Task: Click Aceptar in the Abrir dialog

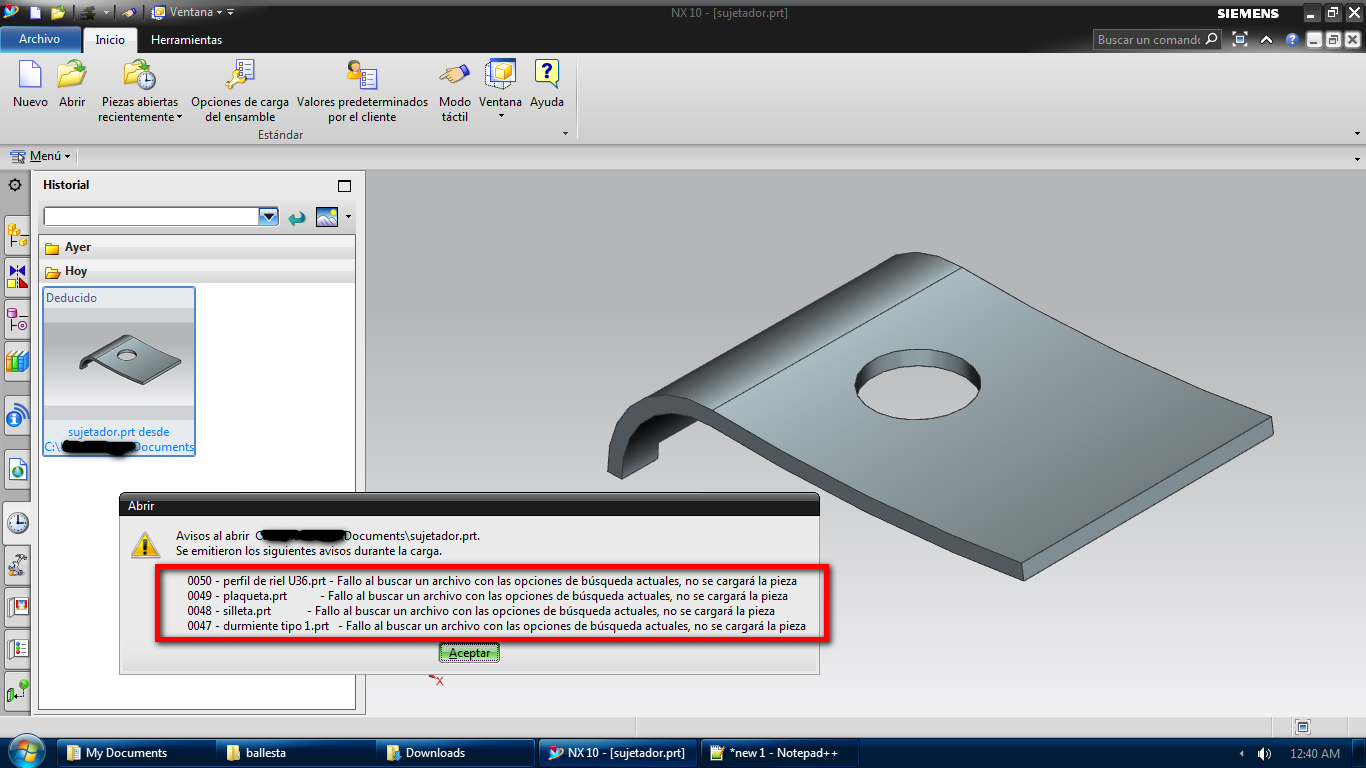Action: pos(469,653)
